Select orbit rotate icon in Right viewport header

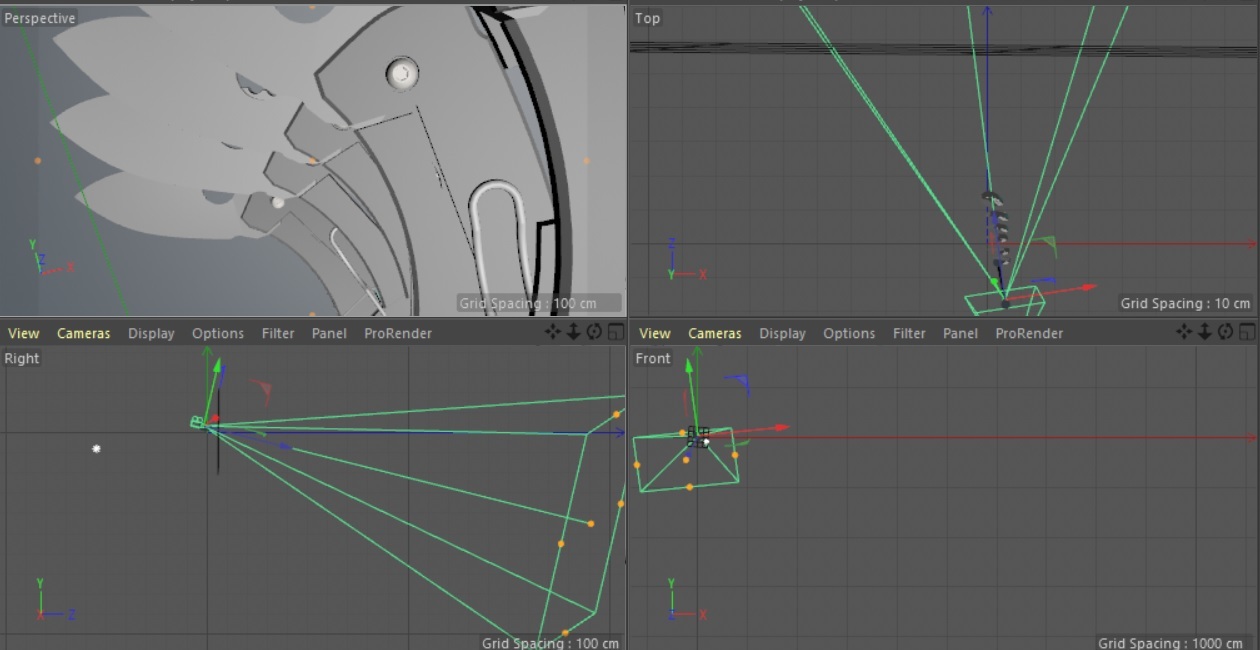click(595, 333)
